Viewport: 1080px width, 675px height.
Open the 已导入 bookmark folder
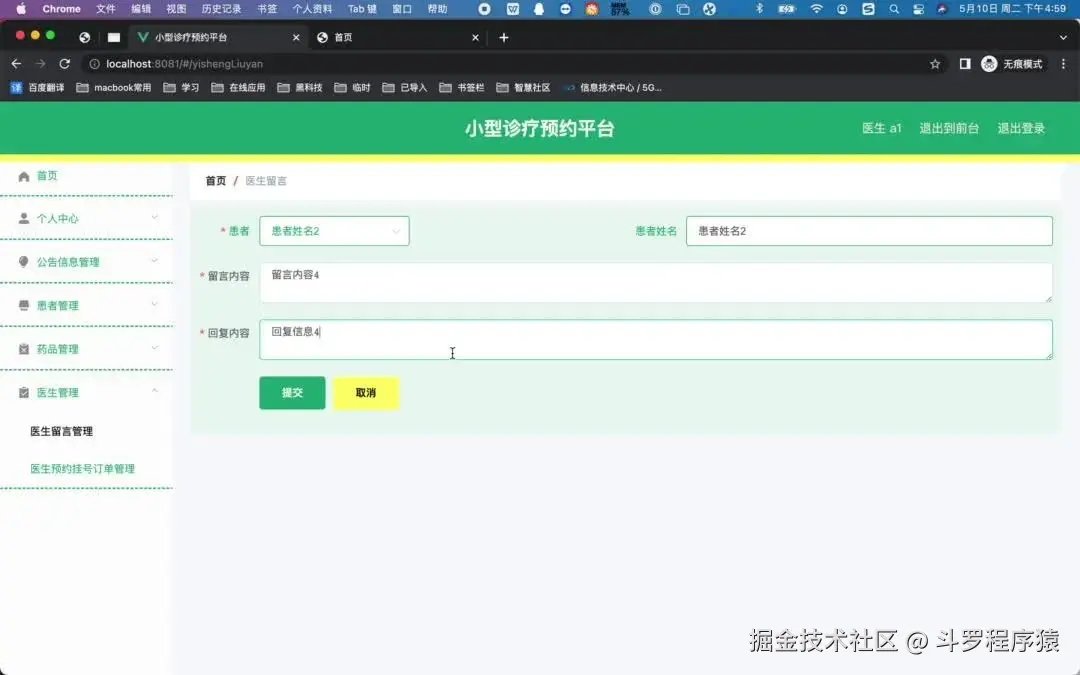click(x=405, y=87)
